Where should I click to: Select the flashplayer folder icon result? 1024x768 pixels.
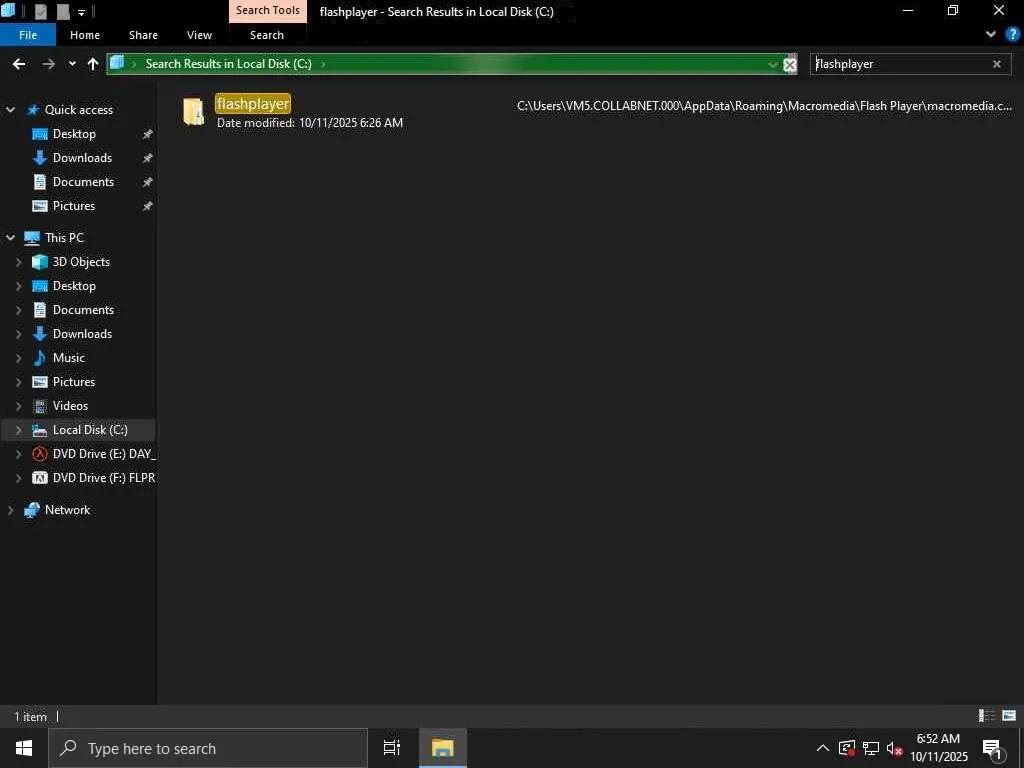pos(193,112)
